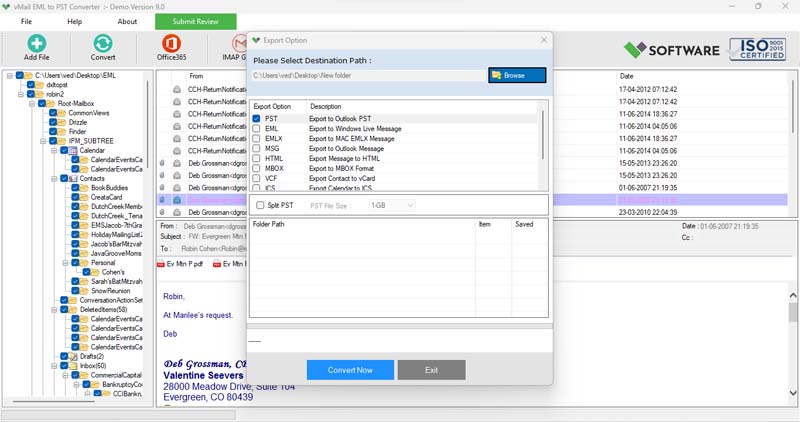Click the Export Option column header
800x422 pixels.
(x=272, y=107)
